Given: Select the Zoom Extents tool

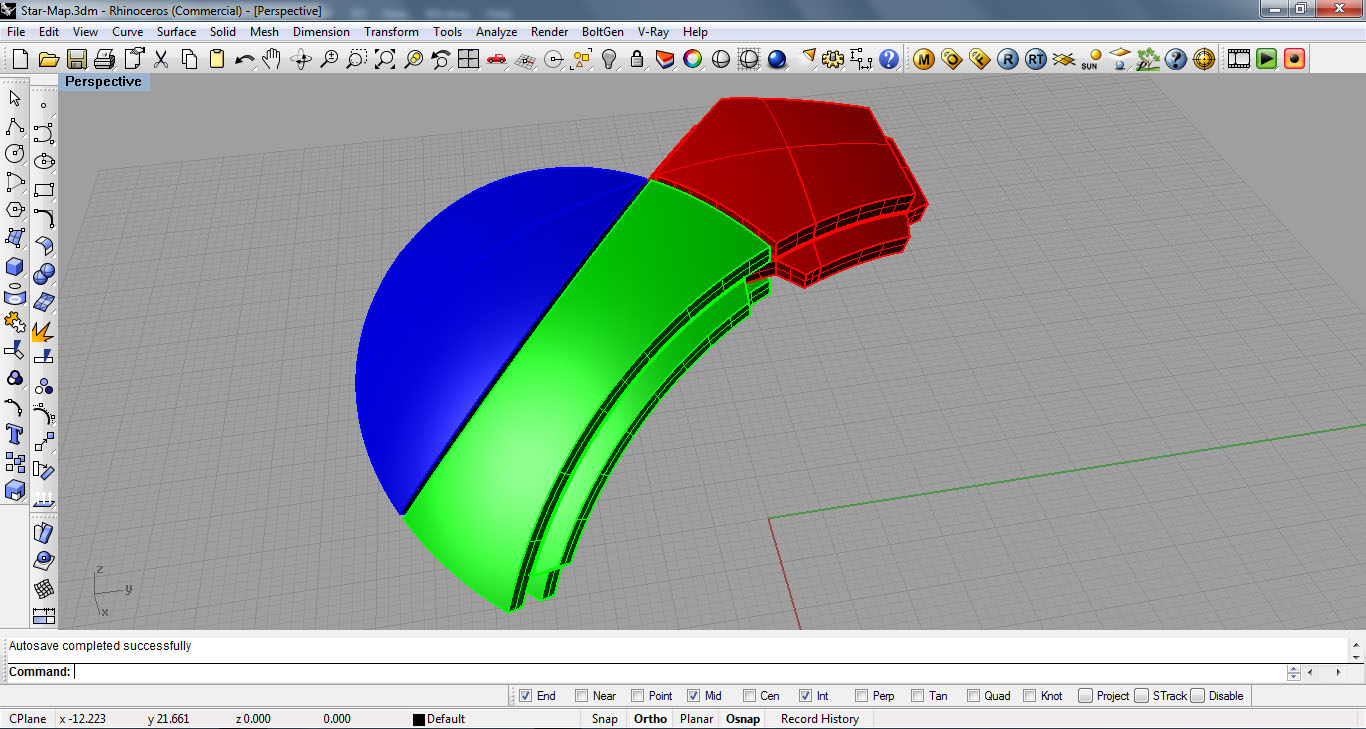Looking at the screenshot, I should point(385,60).
